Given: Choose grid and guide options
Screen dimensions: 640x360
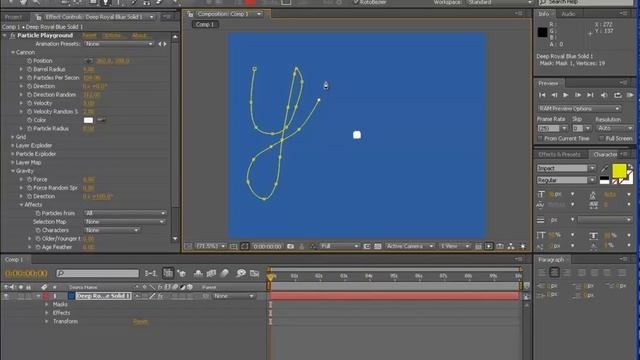Looking at the screenshot, I should tap(233, 247).
